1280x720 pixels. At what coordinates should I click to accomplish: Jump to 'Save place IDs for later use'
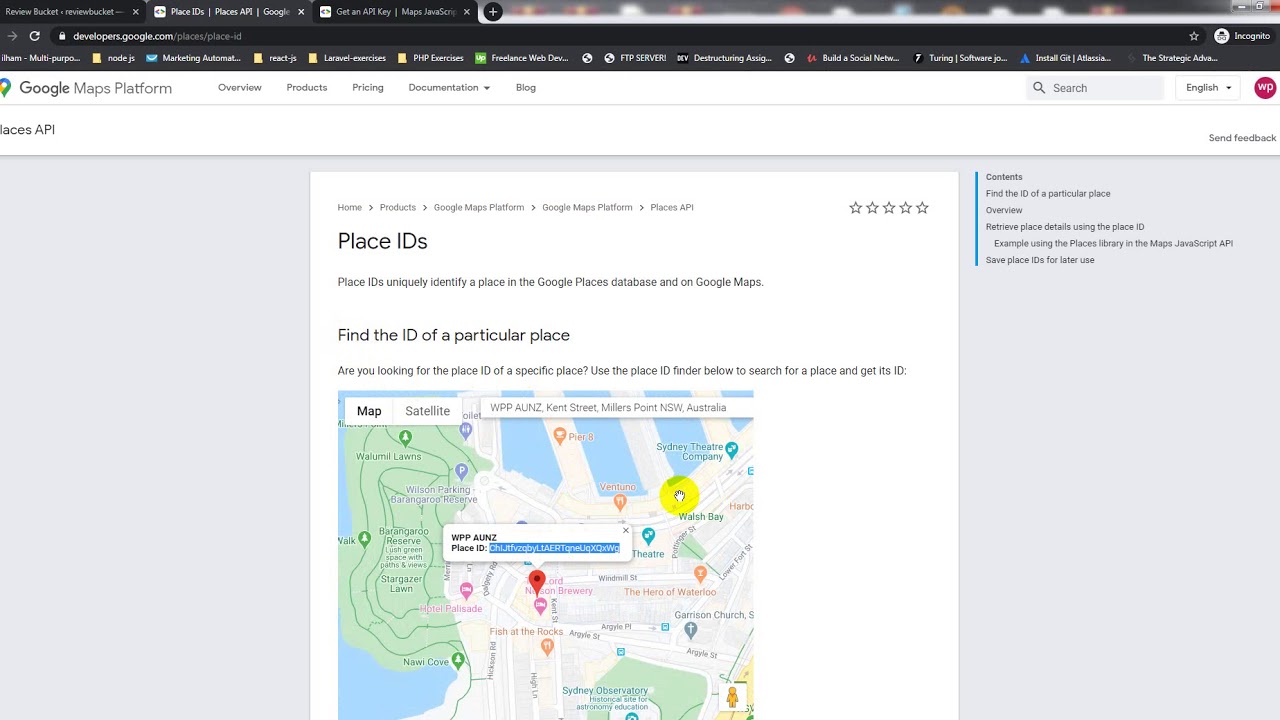point(1040,260)
